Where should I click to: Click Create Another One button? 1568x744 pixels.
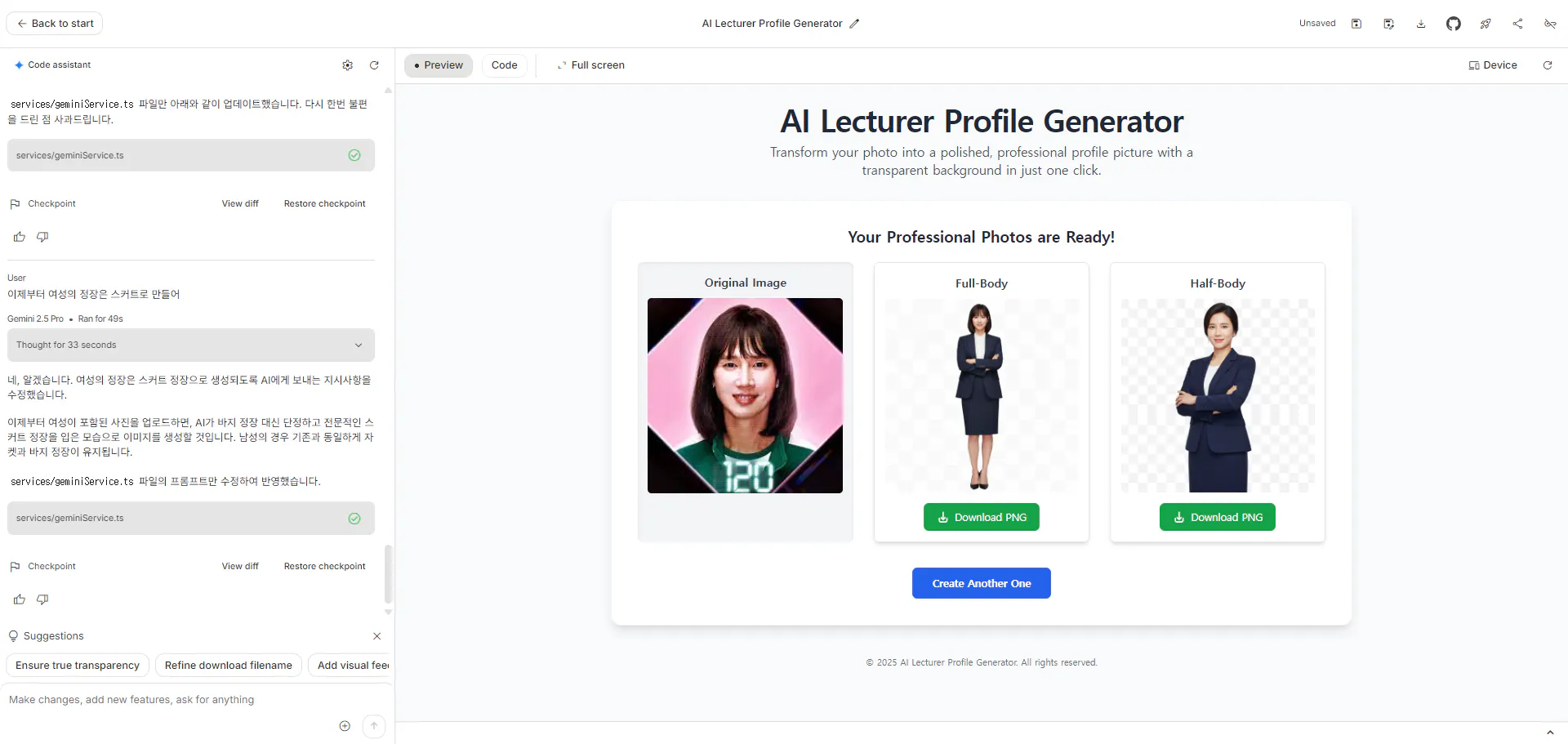[982, 583]
